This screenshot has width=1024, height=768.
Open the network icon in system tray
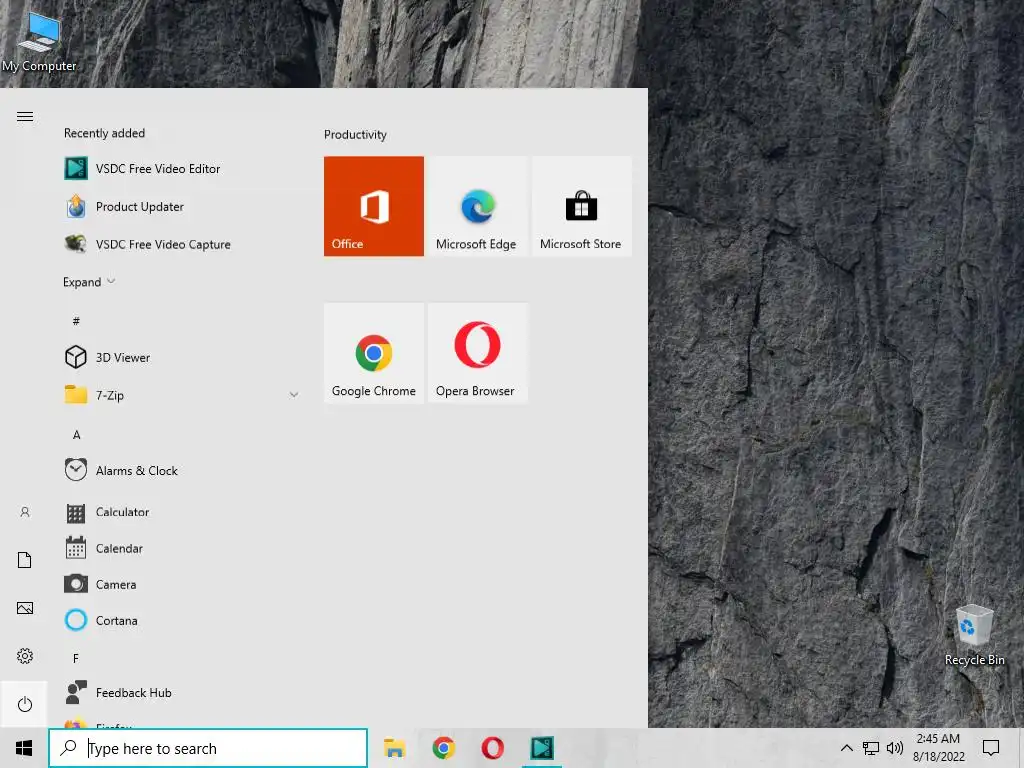pyautogui.click(x=871, y=748)
